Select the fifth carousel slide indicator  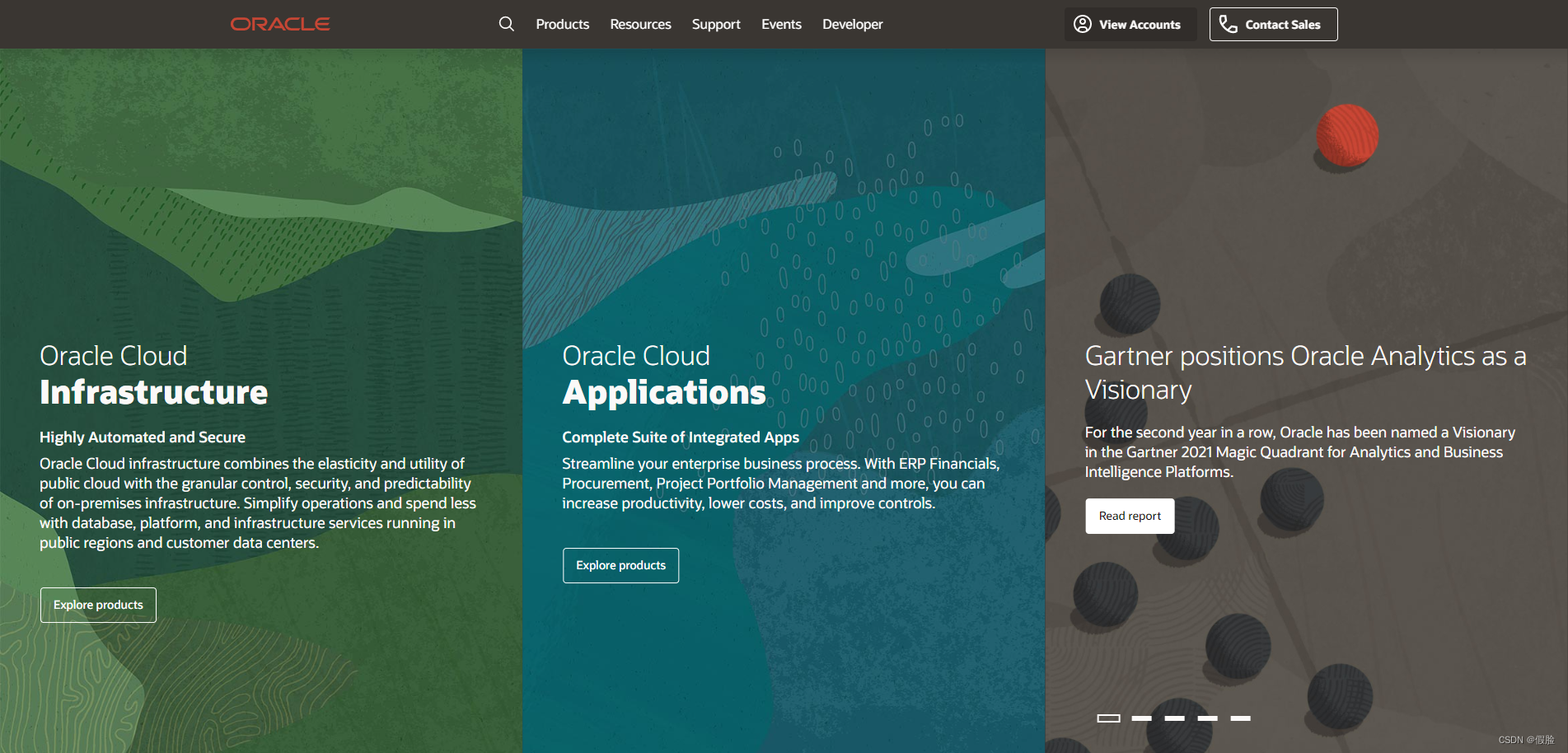pos(1240,718)
